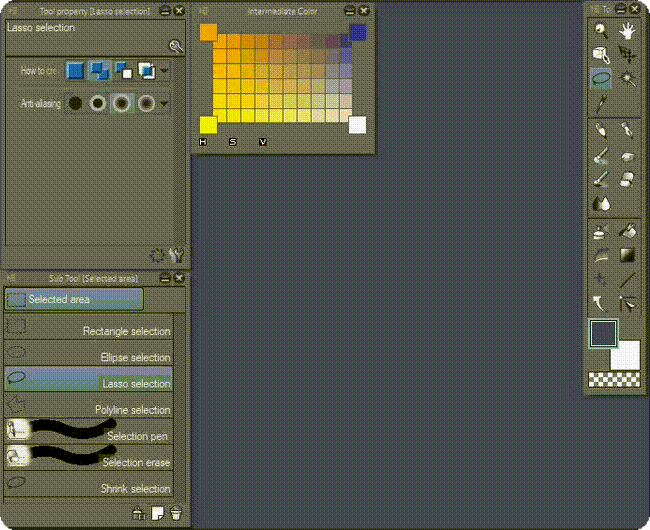Image resolution: width=650 pixels, height=530 pixels.
Task: Click the trash icon in Sub Tool panel
Action: (x=176, y=513)
